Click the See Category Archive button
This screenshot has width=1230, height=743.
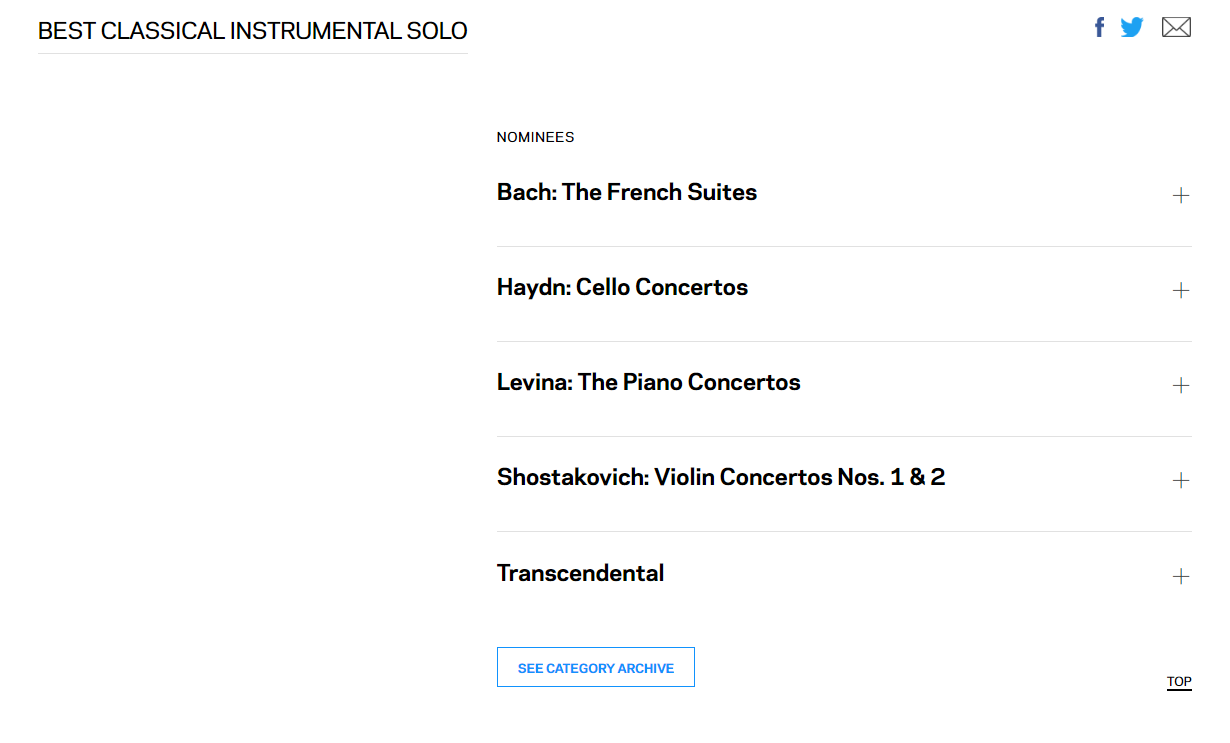coord(595,668)
